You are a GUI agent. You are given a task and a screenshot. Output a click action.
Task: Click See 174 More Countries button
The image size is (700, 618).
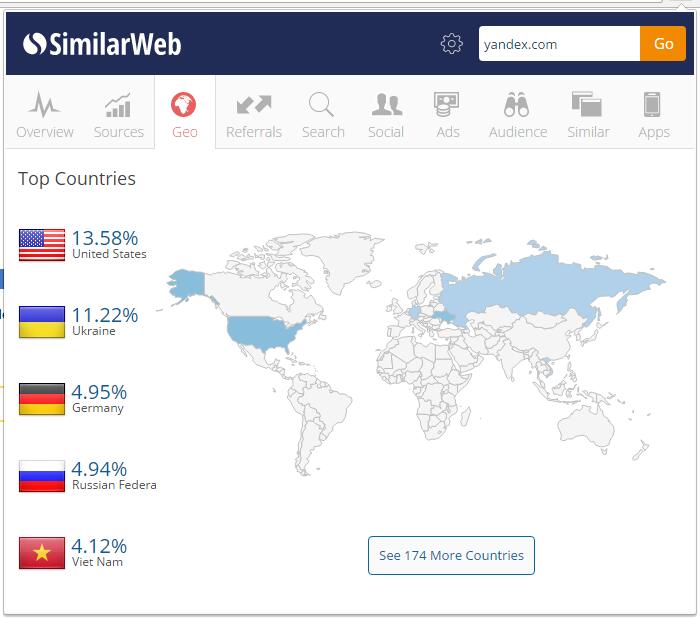point(451,555)
